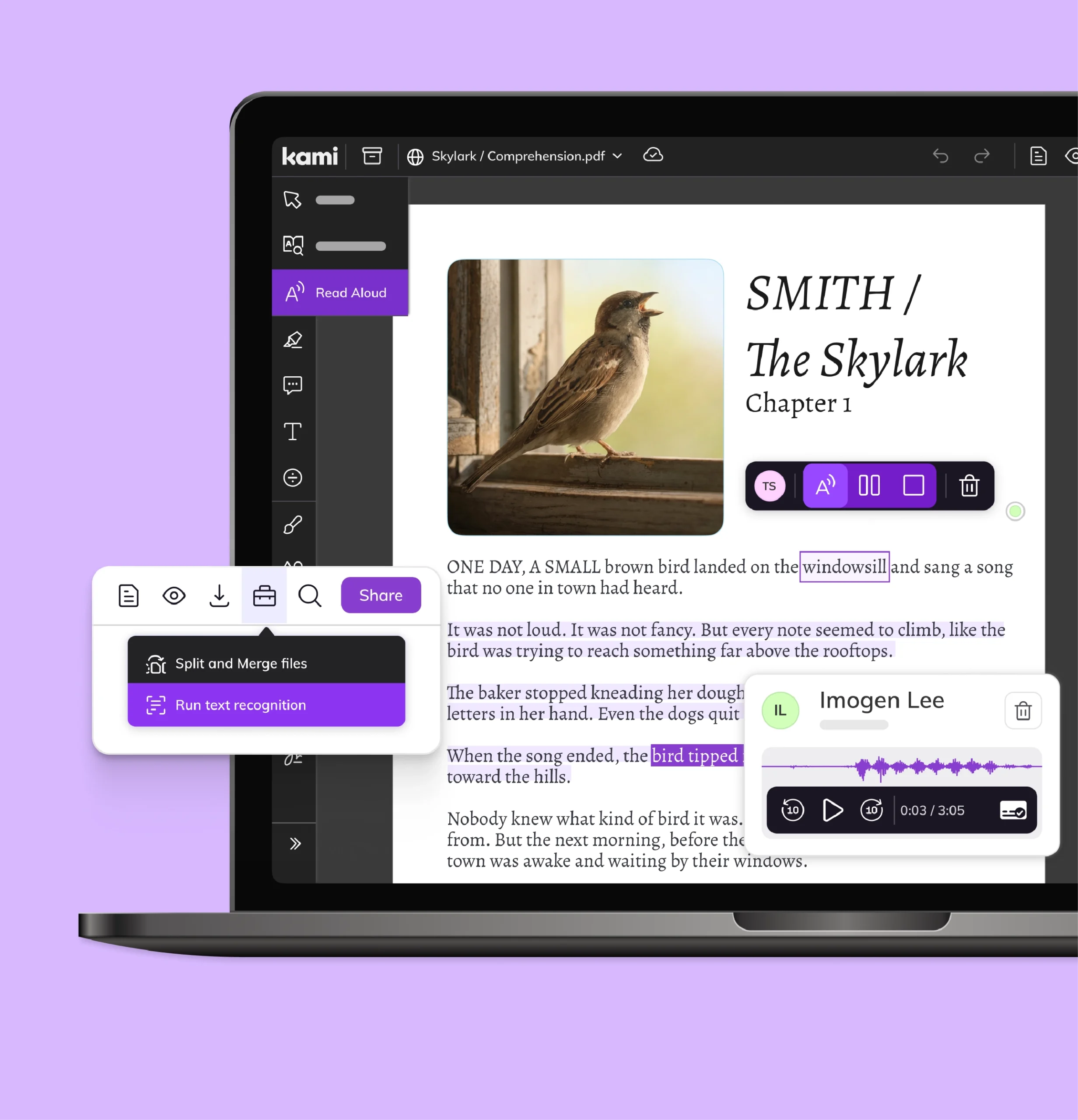This screenshot has width=1078, height=1120.
Task: Expand the sidebar with double chevron
Action: (295, 843)
